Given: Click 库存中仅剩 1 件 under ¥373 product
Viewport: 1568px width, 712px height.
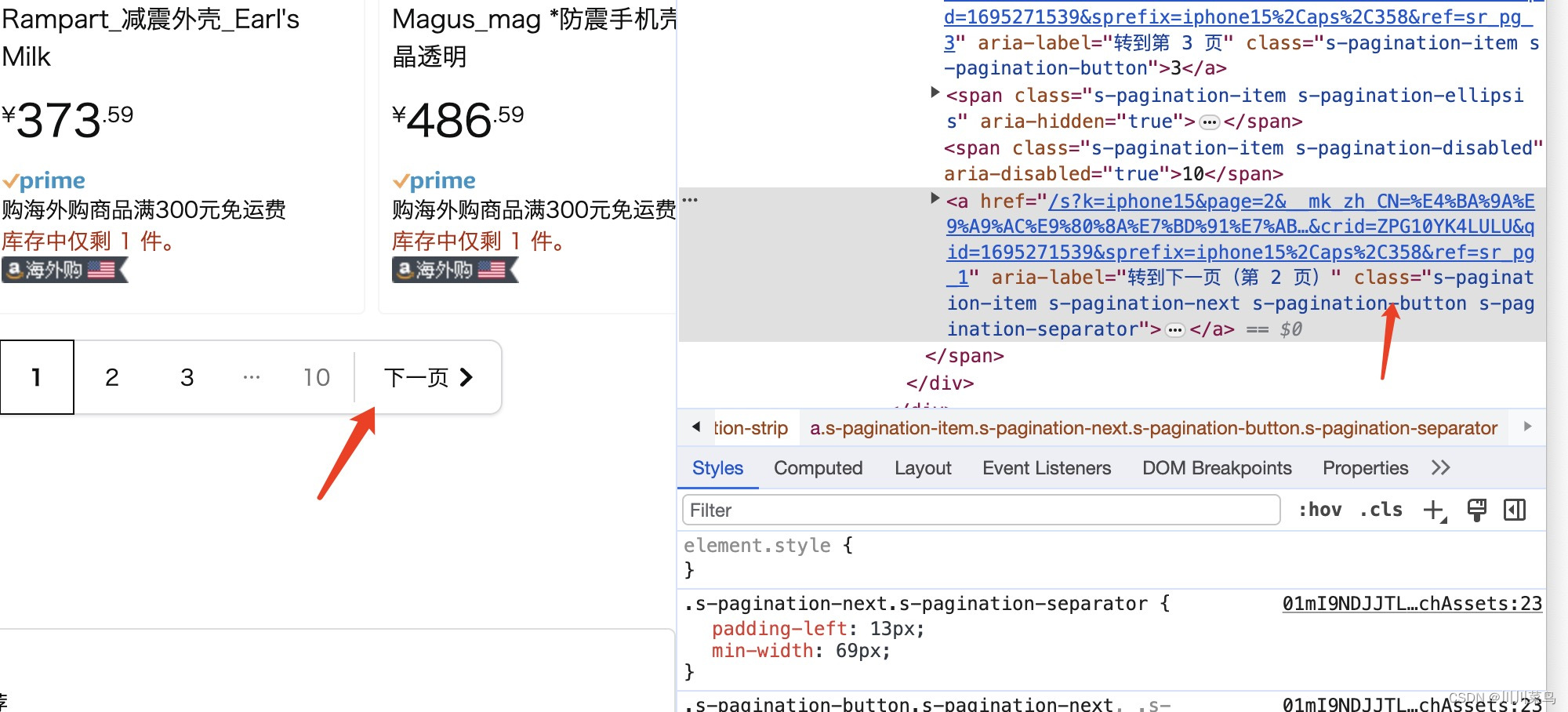Looking at the screenshot, I should click(x=89, y=241).
